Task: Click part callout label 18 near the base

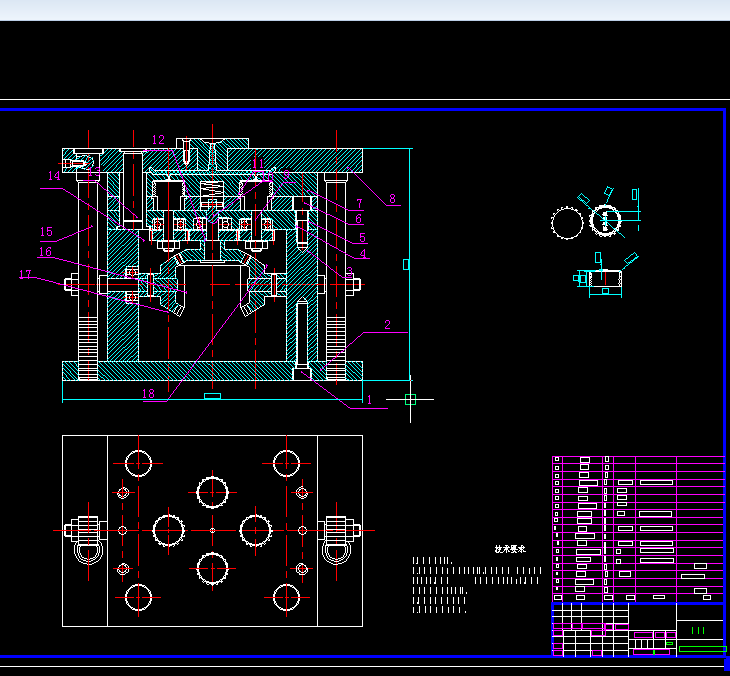Action: [148, 394]
